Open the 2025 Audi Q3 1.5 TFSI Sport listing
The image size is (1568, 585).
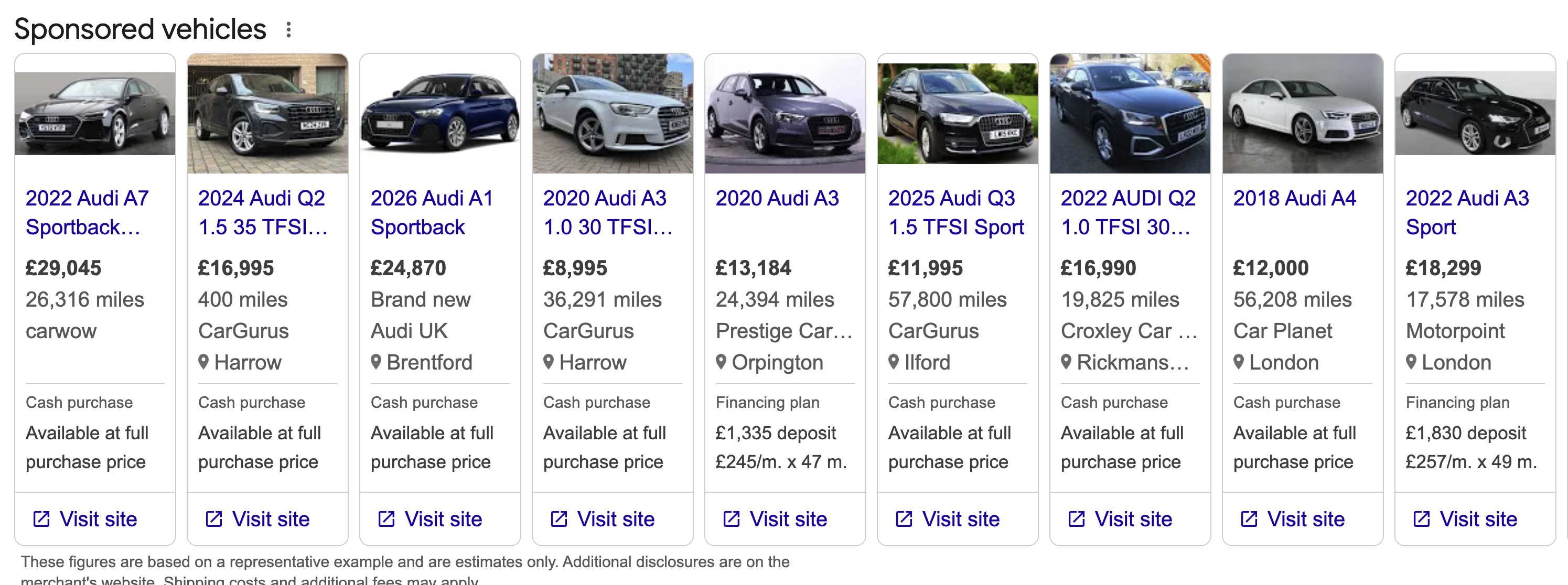[956, 212]
